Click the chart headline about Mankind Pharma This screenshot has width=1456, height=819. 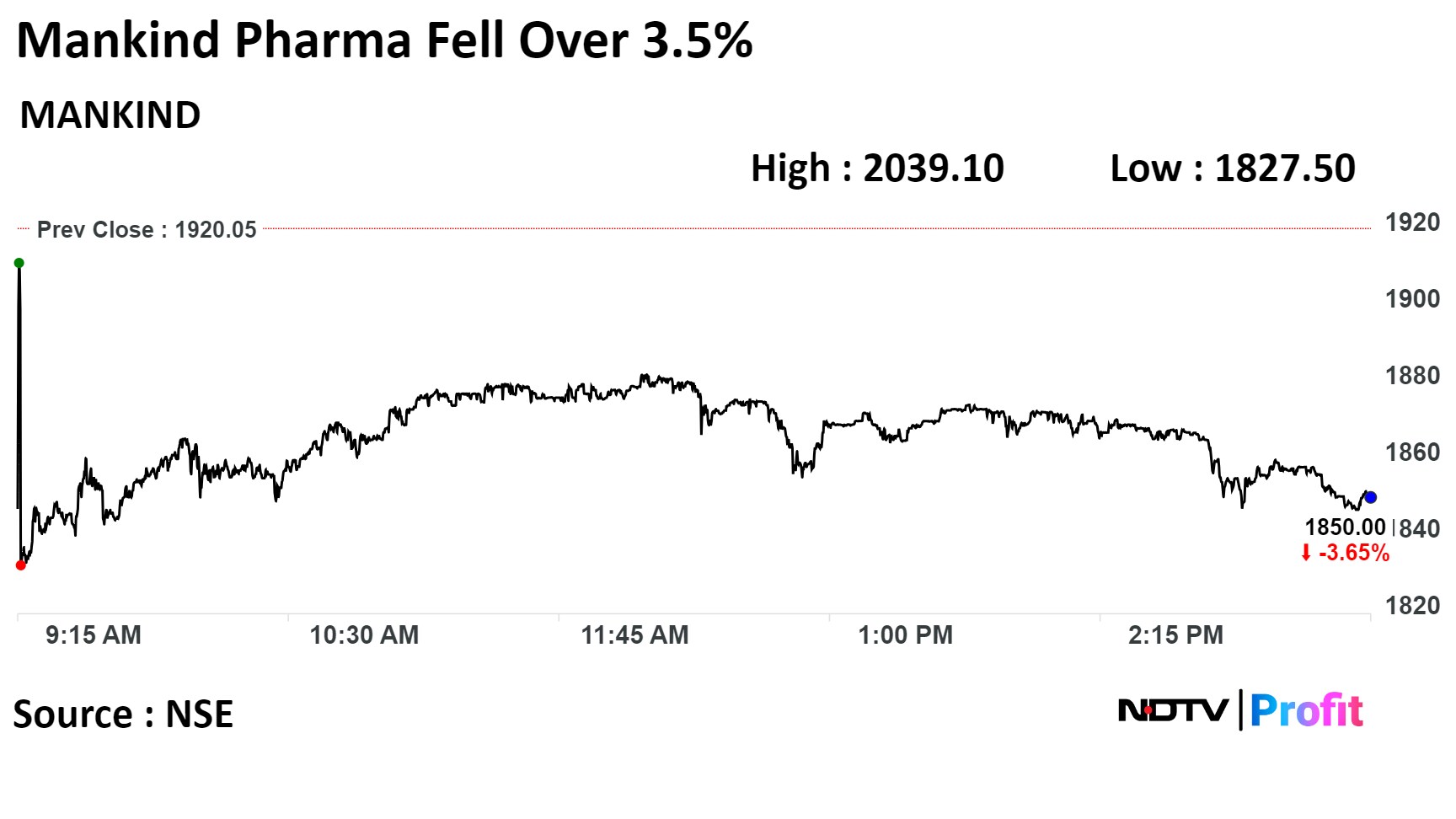pyautogui.click(x=384, y=40)
